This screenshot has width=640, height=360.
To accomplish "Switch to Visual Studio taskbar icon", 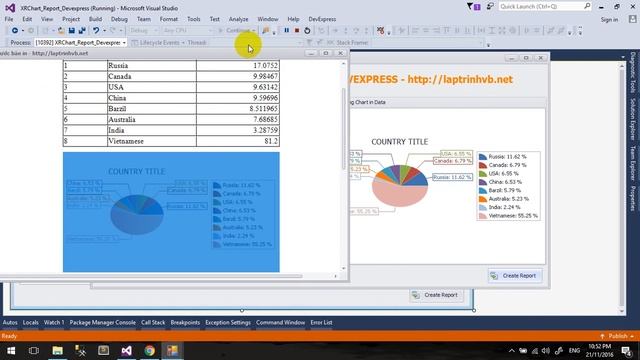I will pos(127,351).
